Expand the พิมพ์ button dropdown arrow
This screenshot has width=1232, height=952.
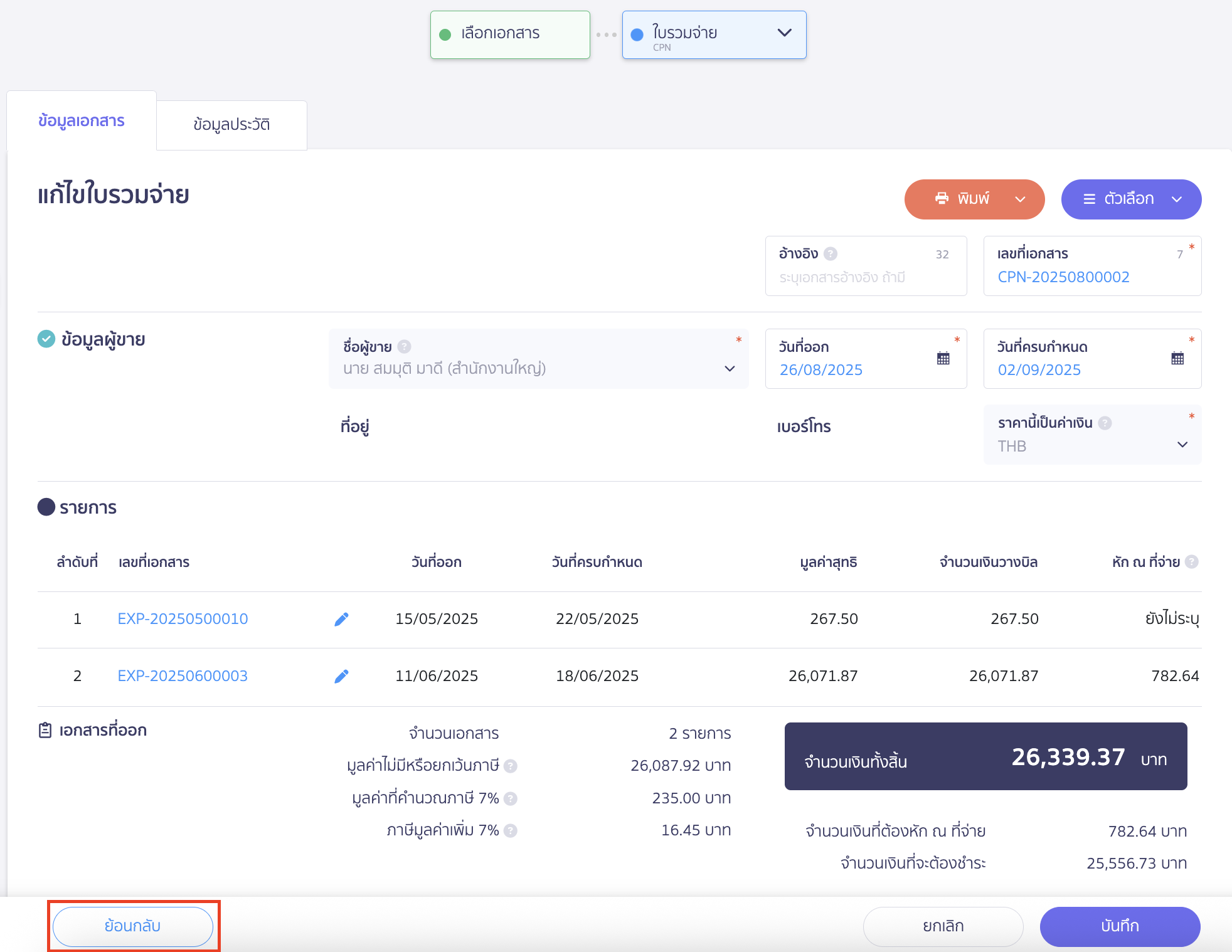point(1021,199)
